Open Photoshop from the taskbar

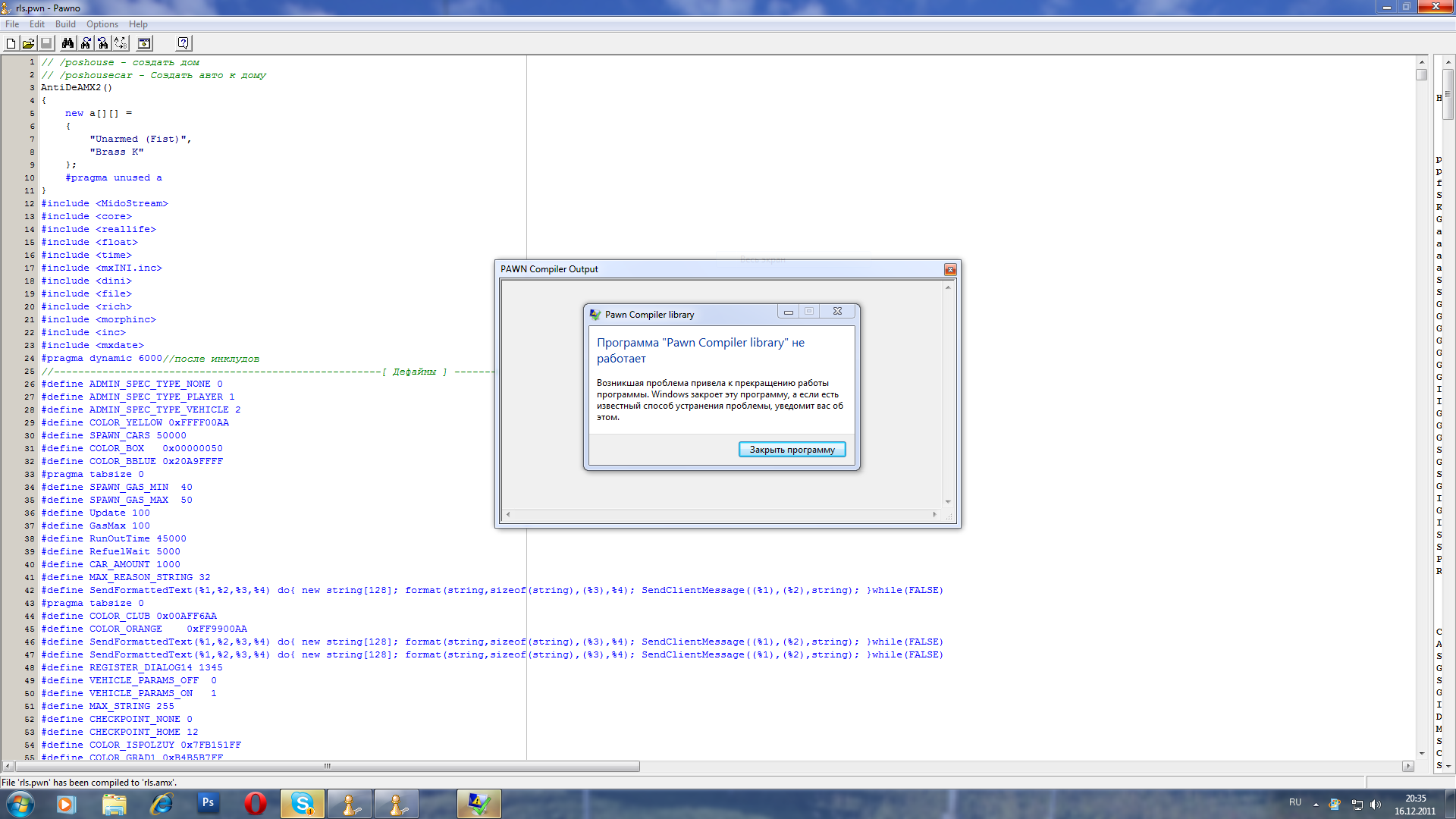208,804
